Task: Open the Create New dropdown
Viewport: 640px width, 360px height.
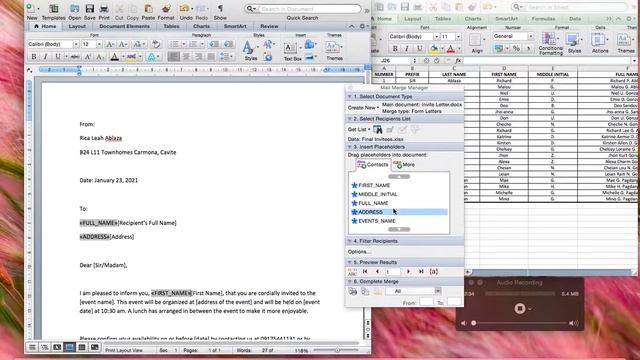Action: tap(363, 108)
